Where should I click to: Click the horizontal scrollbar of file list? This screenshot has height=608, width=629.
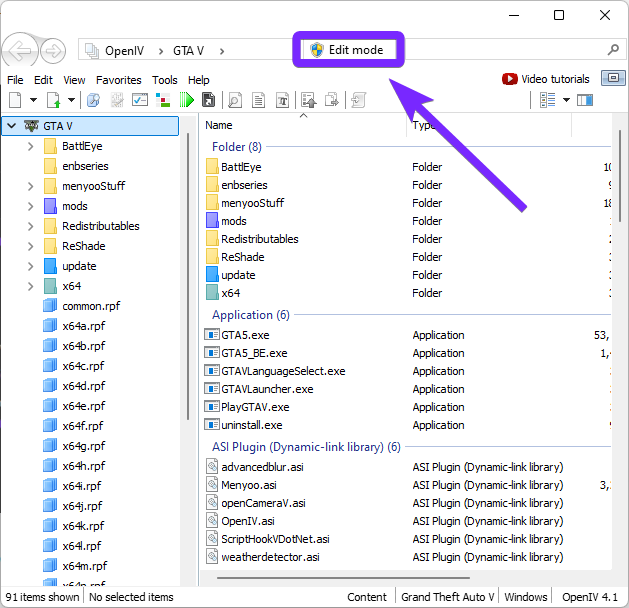coord(343,578)
